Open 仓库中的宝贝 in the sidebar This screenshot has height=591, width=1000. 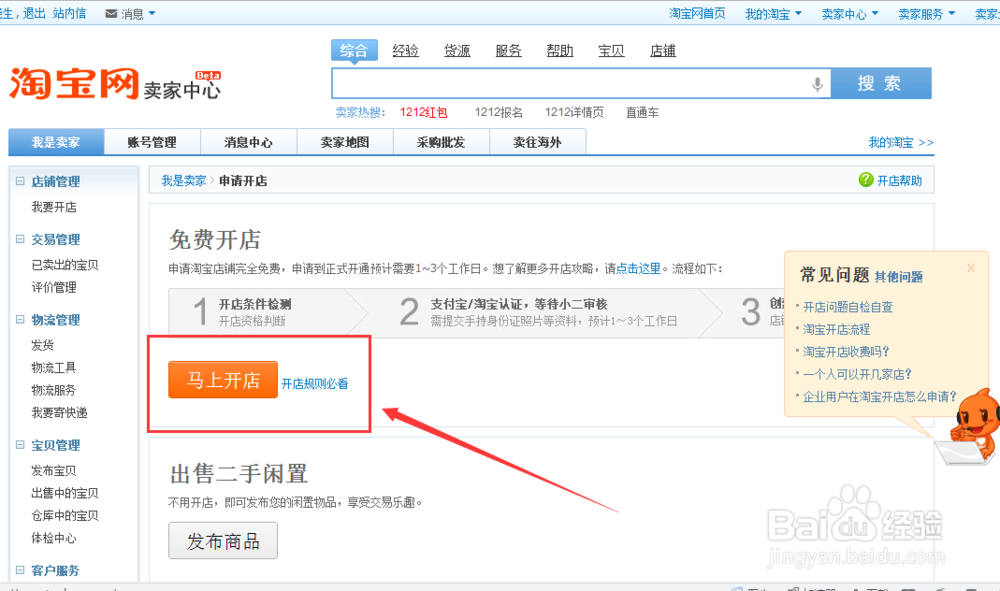(x=65, y=515)
